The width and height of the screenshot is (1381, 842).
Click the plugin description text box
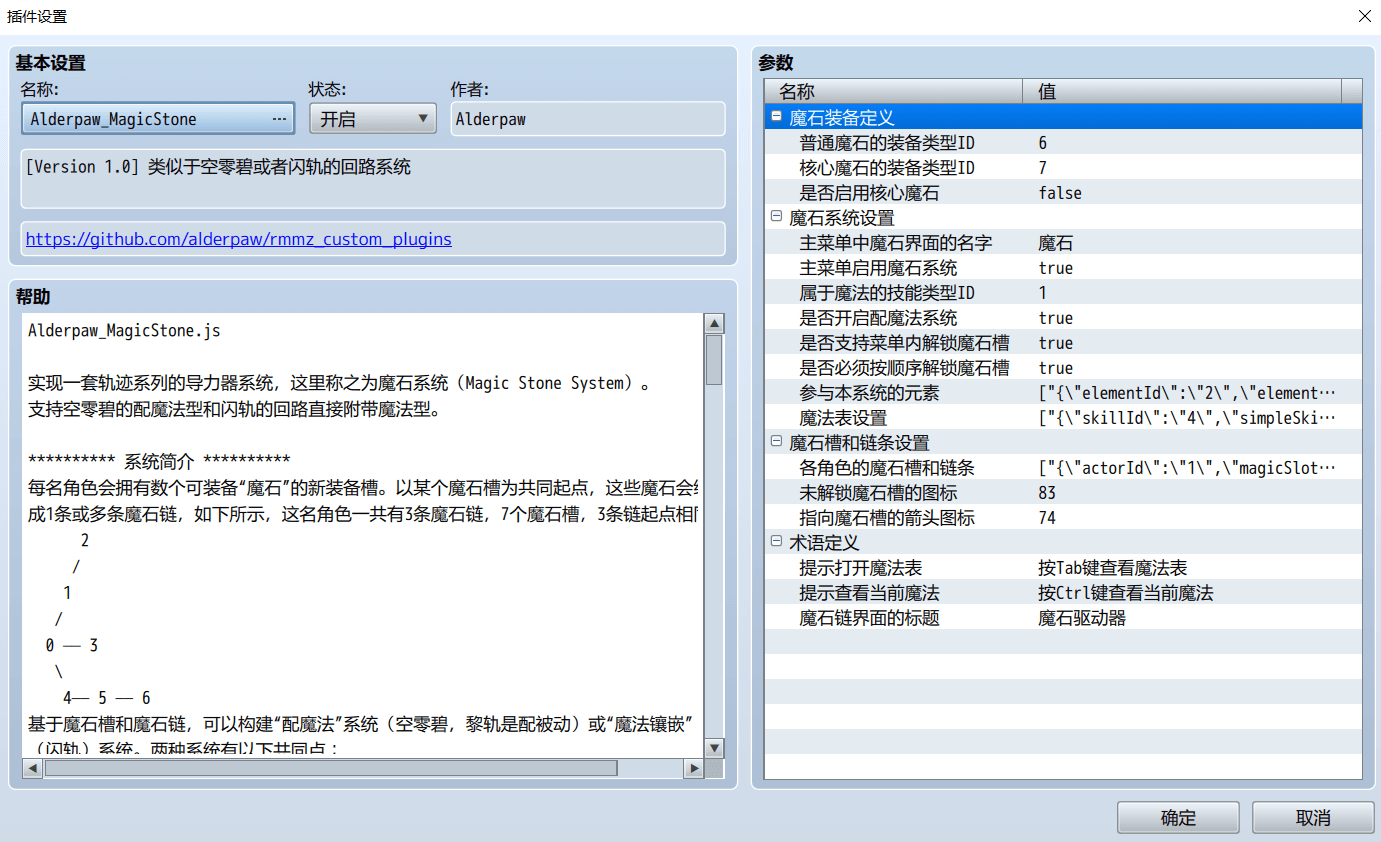coord(373,179)
